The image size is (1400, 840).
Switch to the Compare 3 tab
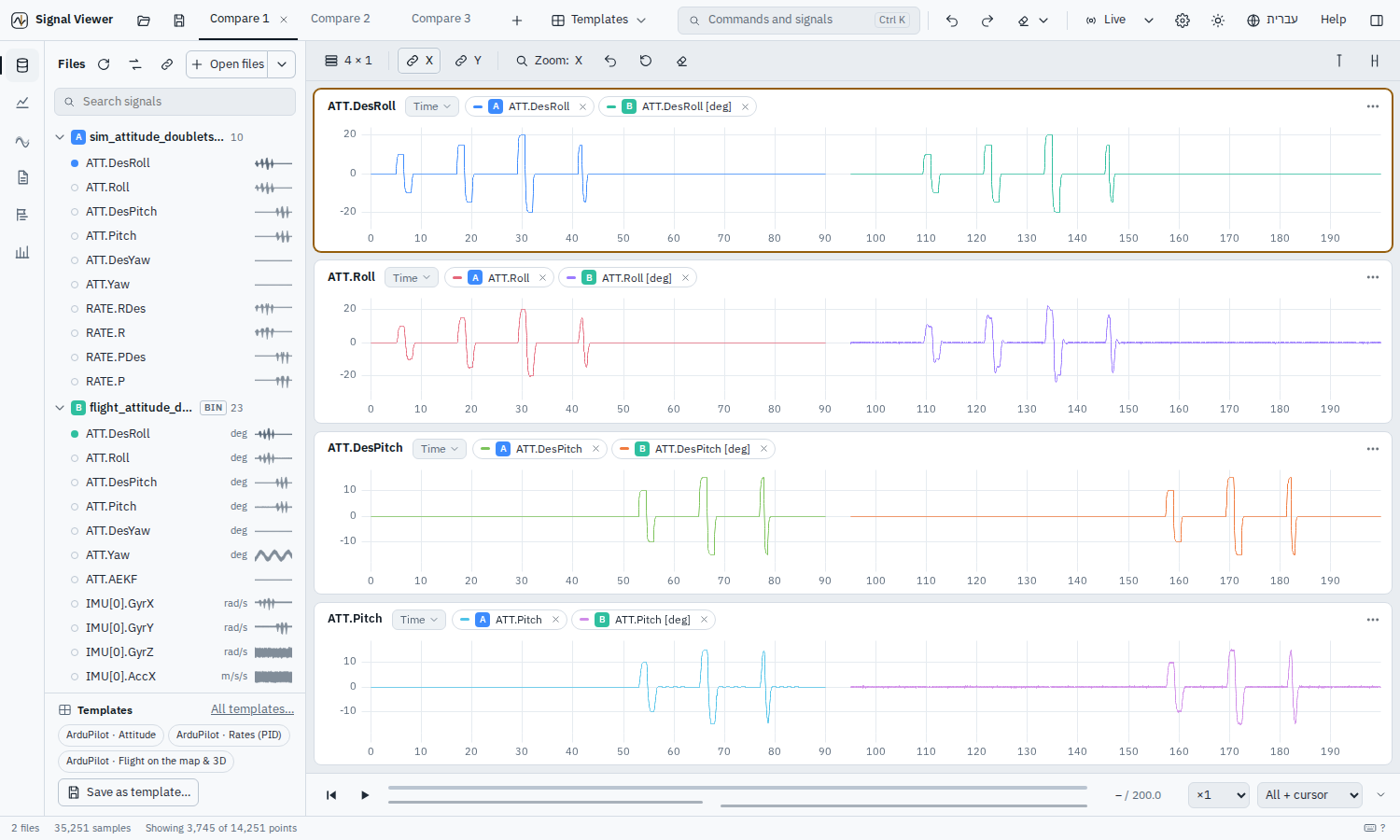pos(441,19)
